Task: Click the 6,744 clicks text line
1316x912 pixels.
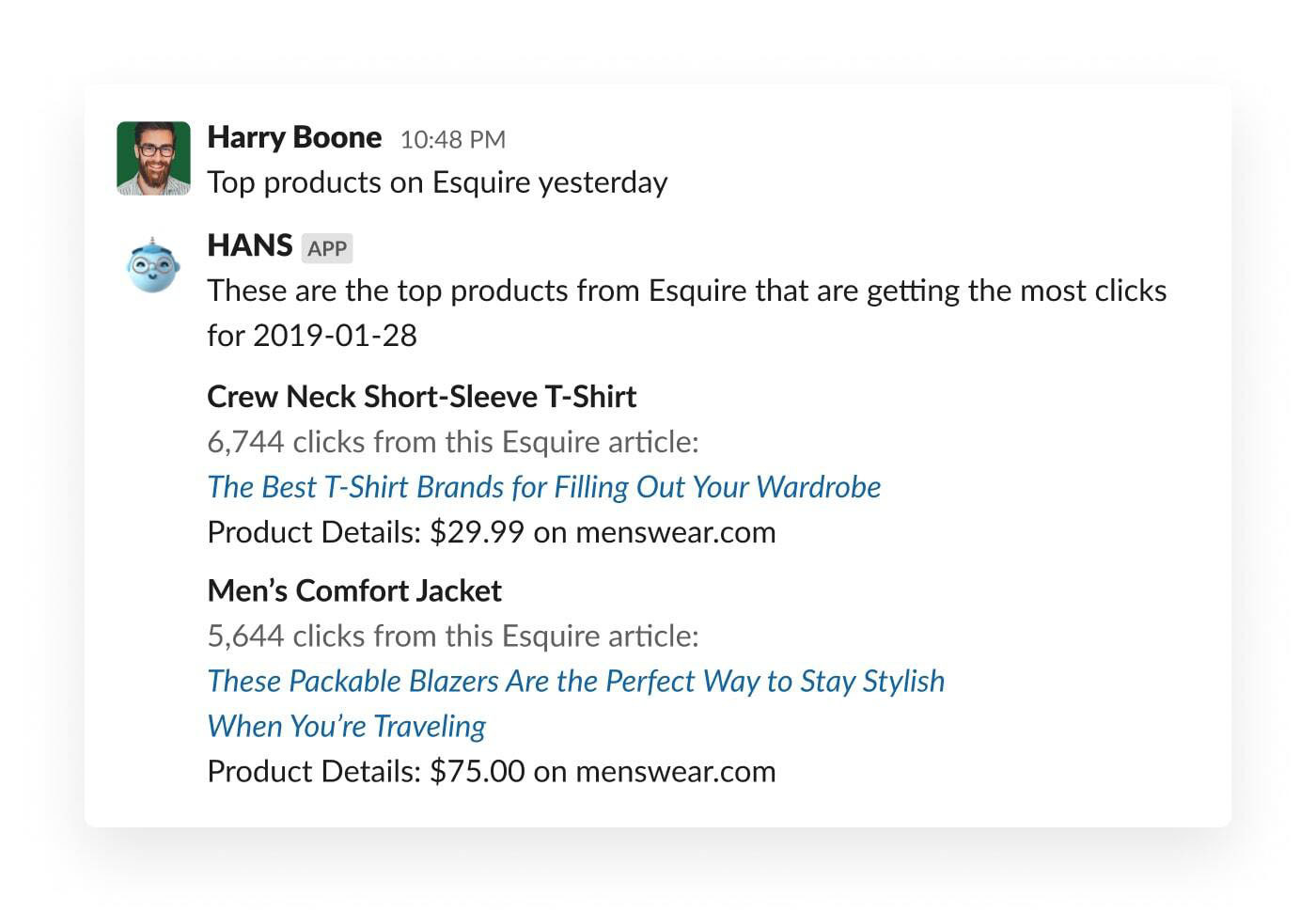Action: pos(453,442)
